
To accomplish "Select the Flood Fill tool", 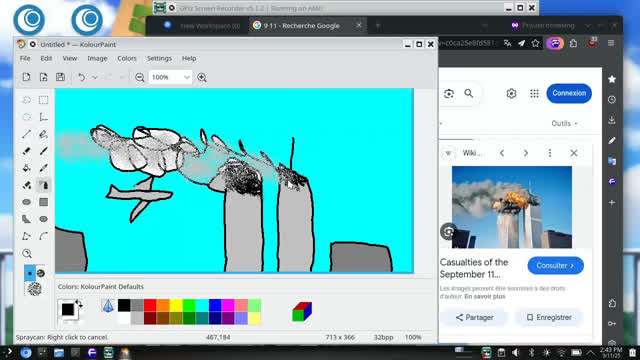I will tap(27, 168).
